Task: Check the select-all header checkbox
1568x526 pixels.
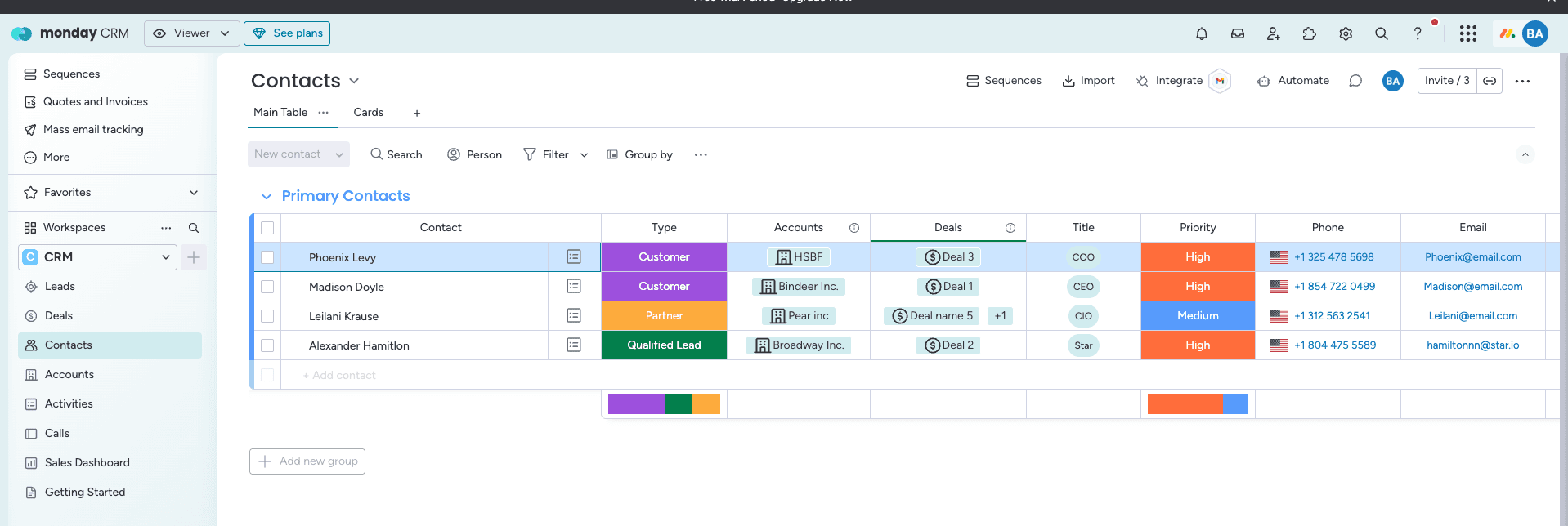Action: pyautogui.click(x=267, y=228)
